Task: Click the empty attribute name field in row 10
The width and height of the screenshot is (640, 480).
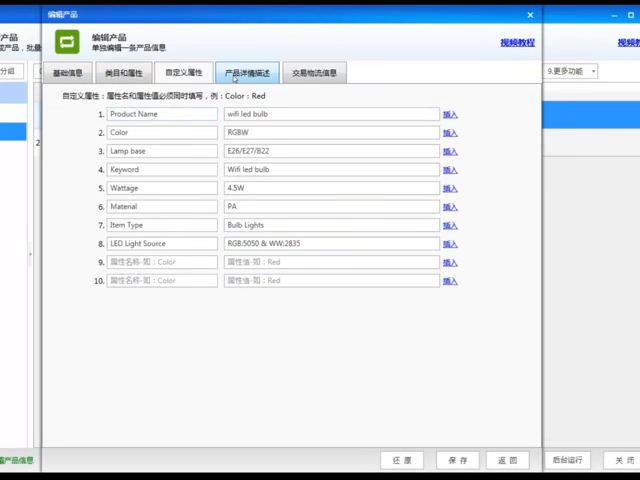Action: (x=162, y=280)
